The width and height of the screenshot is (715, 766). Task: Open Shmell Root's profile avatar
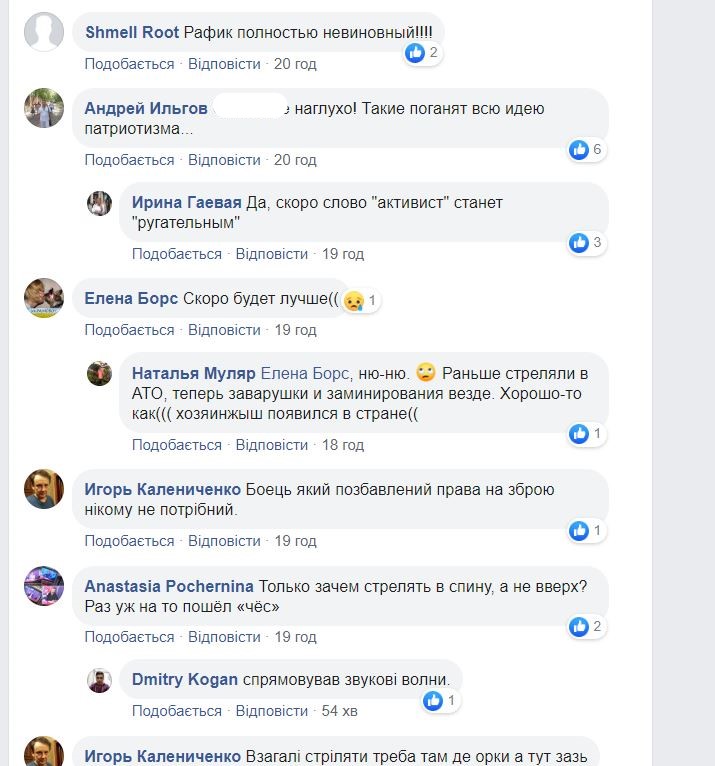[x=44, y=31]
